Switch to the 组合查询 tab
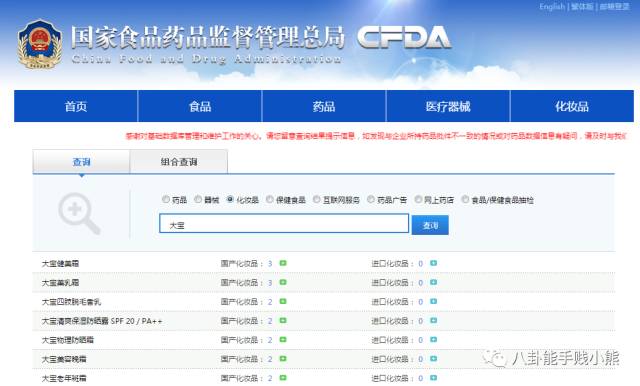 pos(179,162)
